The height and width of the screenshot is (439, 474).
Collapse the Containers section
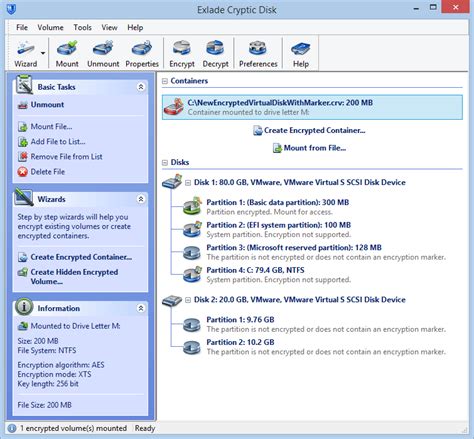coord(165,81)
